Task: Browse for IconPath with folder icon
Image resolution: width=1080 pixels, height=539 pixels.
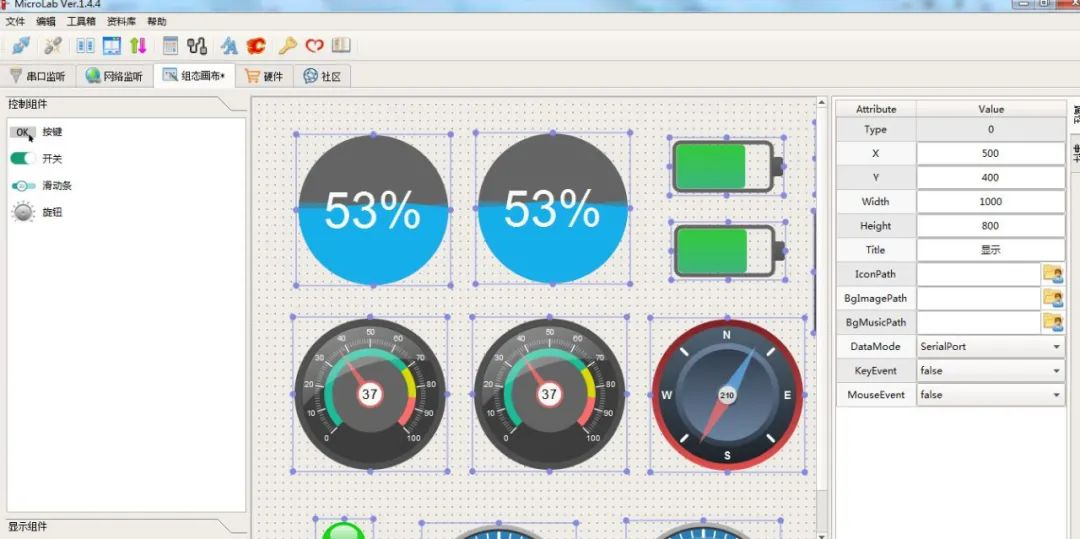Action: coord(1052,274)
